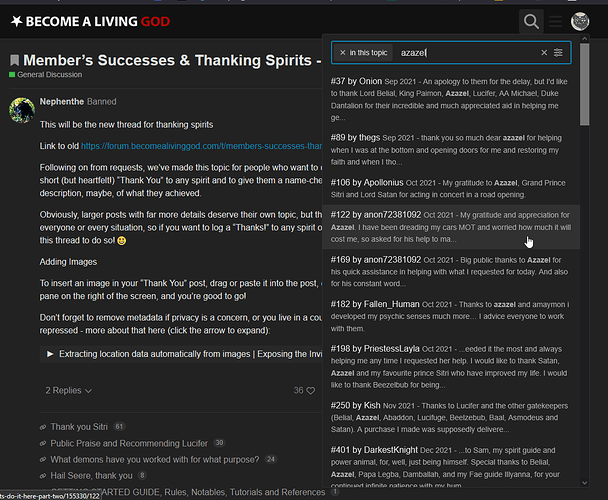This screenshot has height=500, width=608.
Task: Open Nephenthe's avatar image
Action: coord(22,110)
